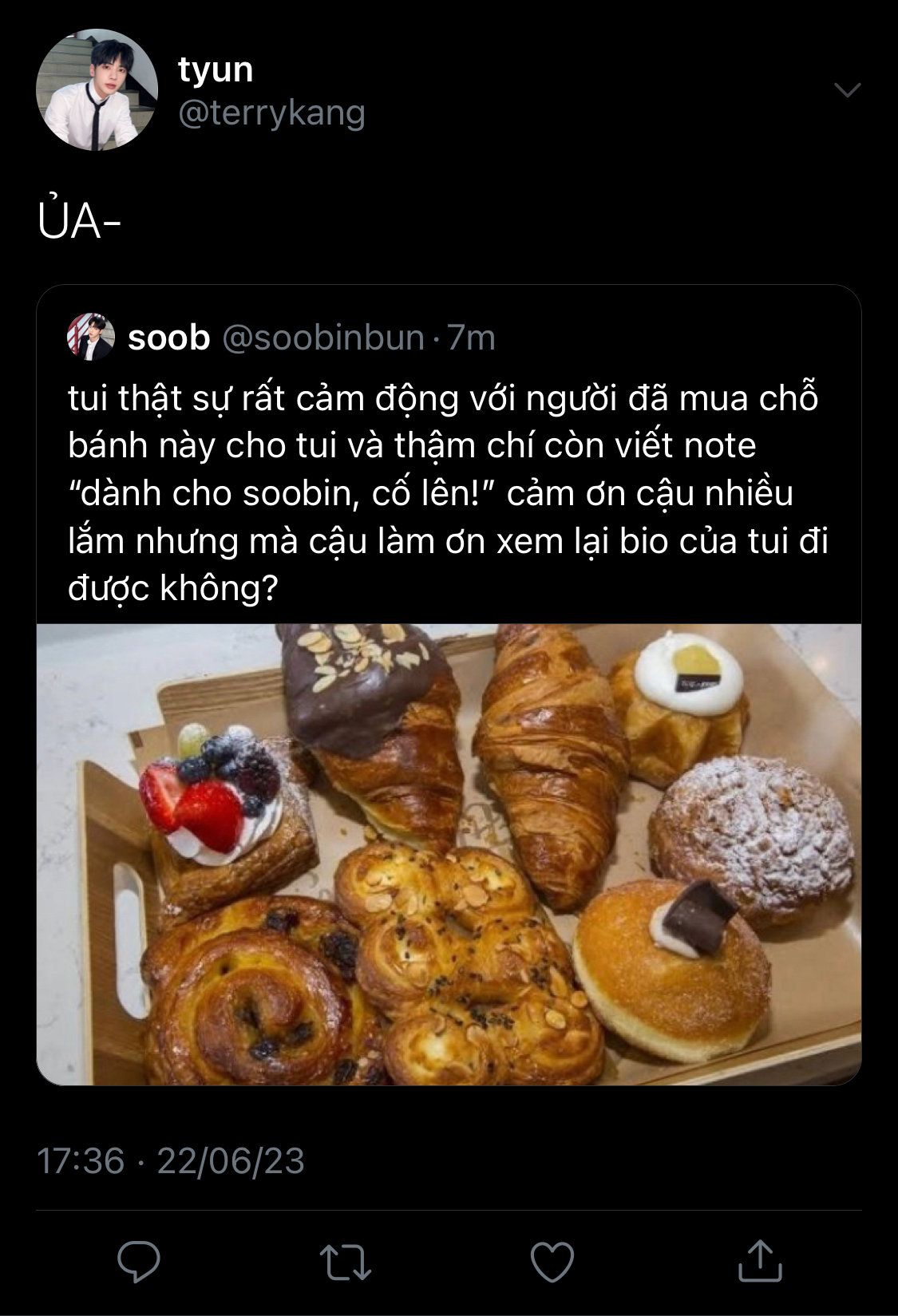Open the @soobinbun handle
Screen dimensions: 898x1316
(322, 338)
